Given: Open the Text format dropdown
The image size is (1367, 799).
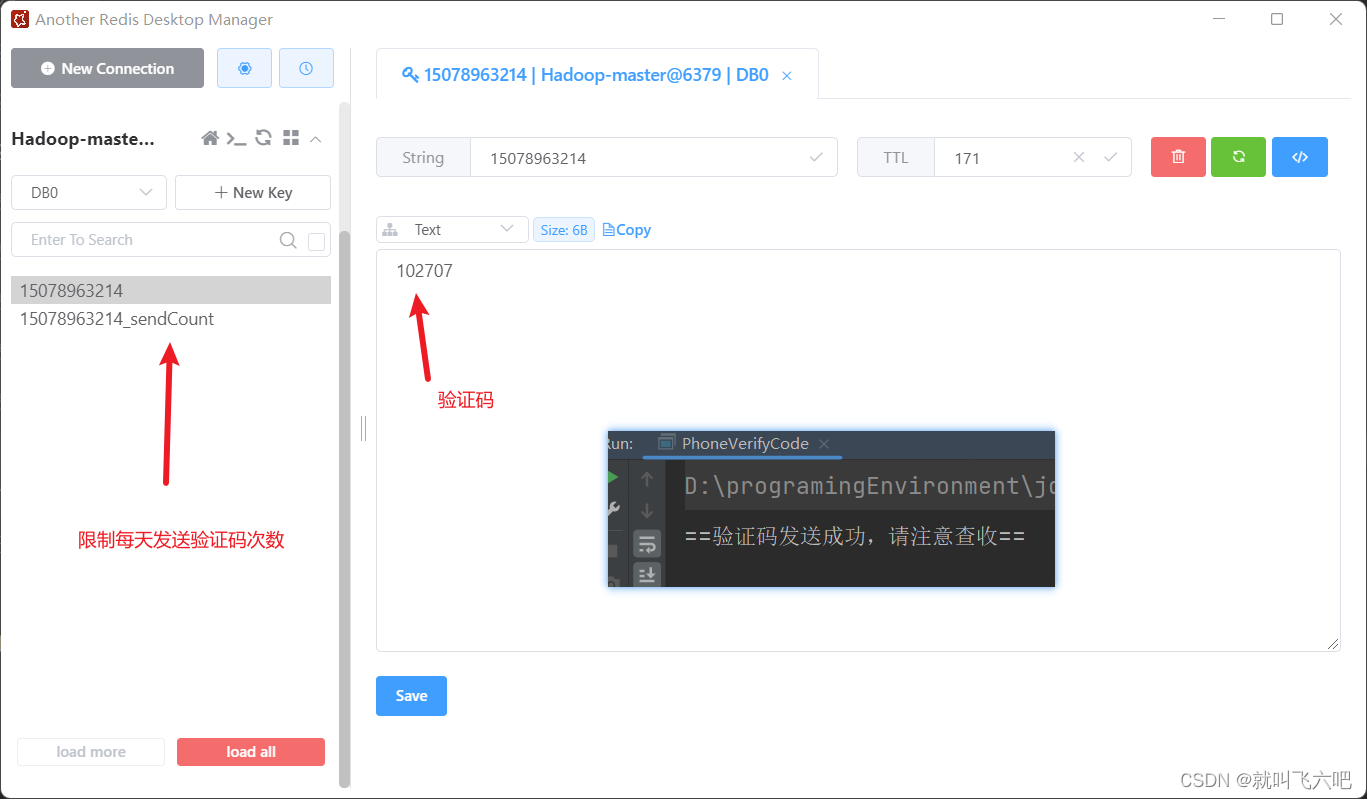Looking at the screenshot, I should pos(452,230).
